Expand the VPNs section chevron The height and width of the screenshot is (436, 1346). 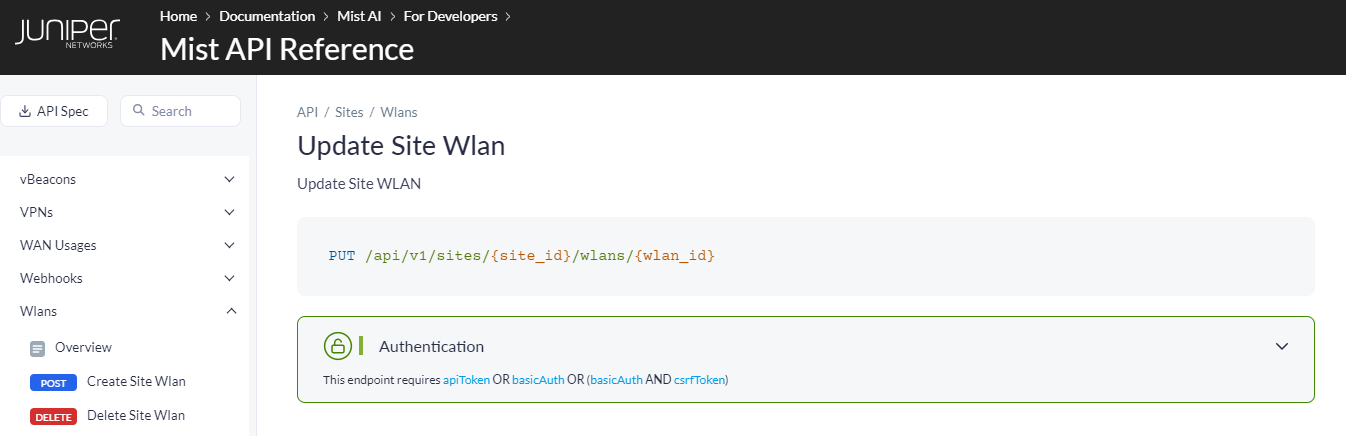229,213
